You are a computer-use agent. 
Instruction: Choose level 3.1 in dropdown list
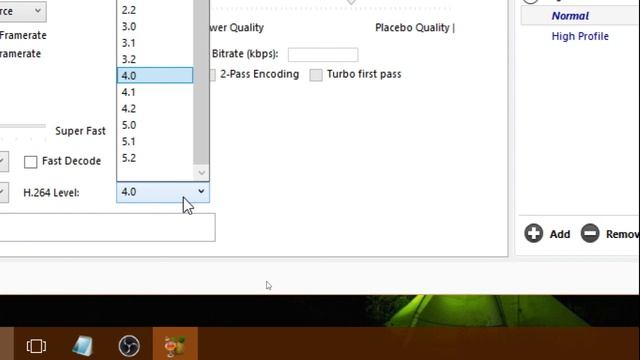155,43
